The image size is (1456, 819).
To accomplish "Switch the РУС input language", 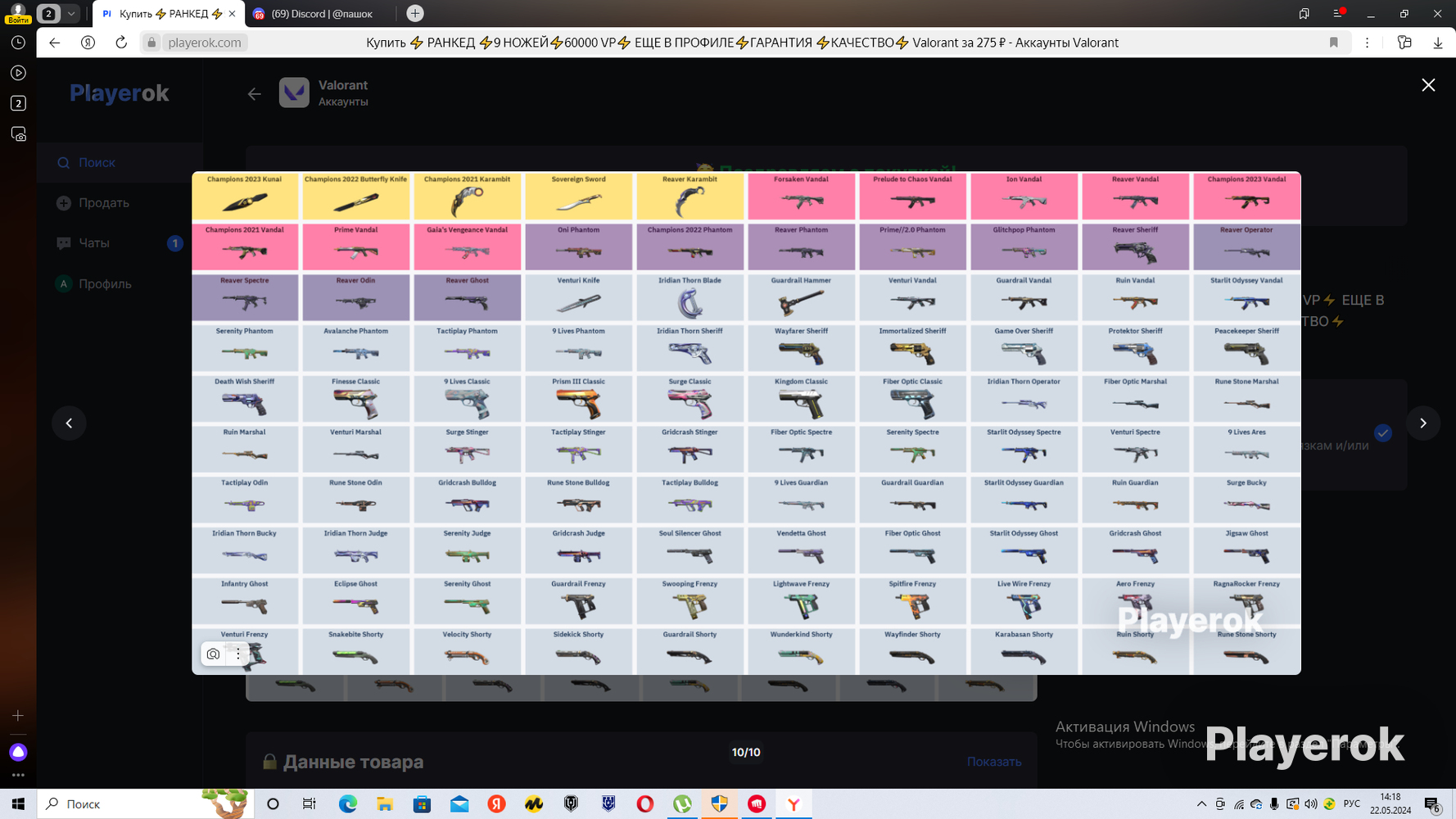I will [1352, 804].
